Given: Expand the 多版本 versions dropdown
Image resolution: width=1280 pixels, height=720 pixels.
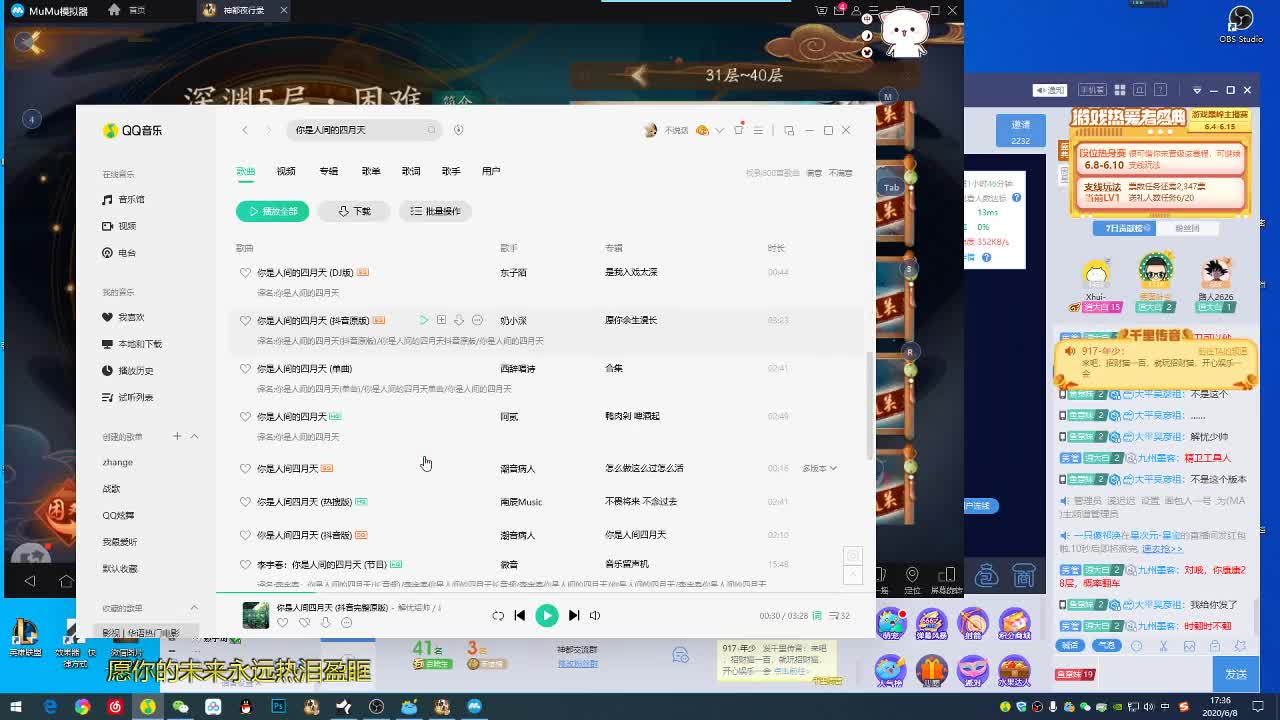Looking at the screenshot, I should point(819,468).
